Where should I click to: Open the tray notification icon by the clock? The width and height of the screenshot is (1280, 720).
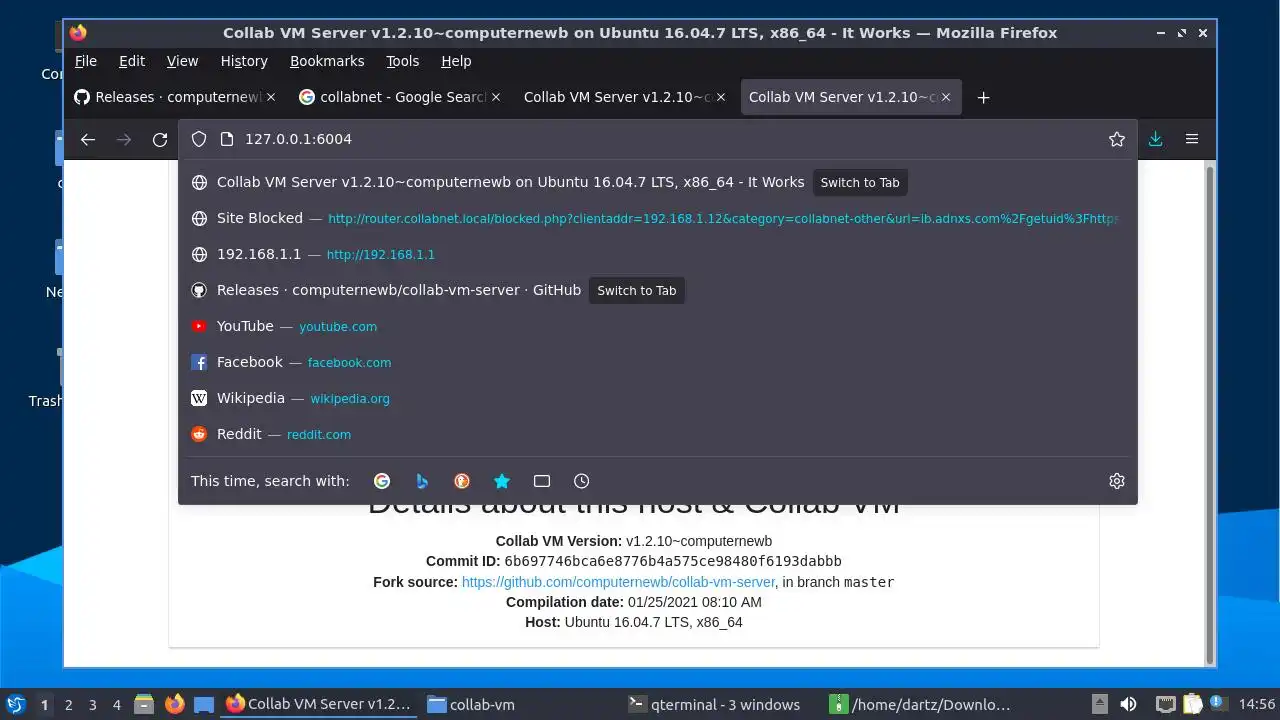[1219, 703]
